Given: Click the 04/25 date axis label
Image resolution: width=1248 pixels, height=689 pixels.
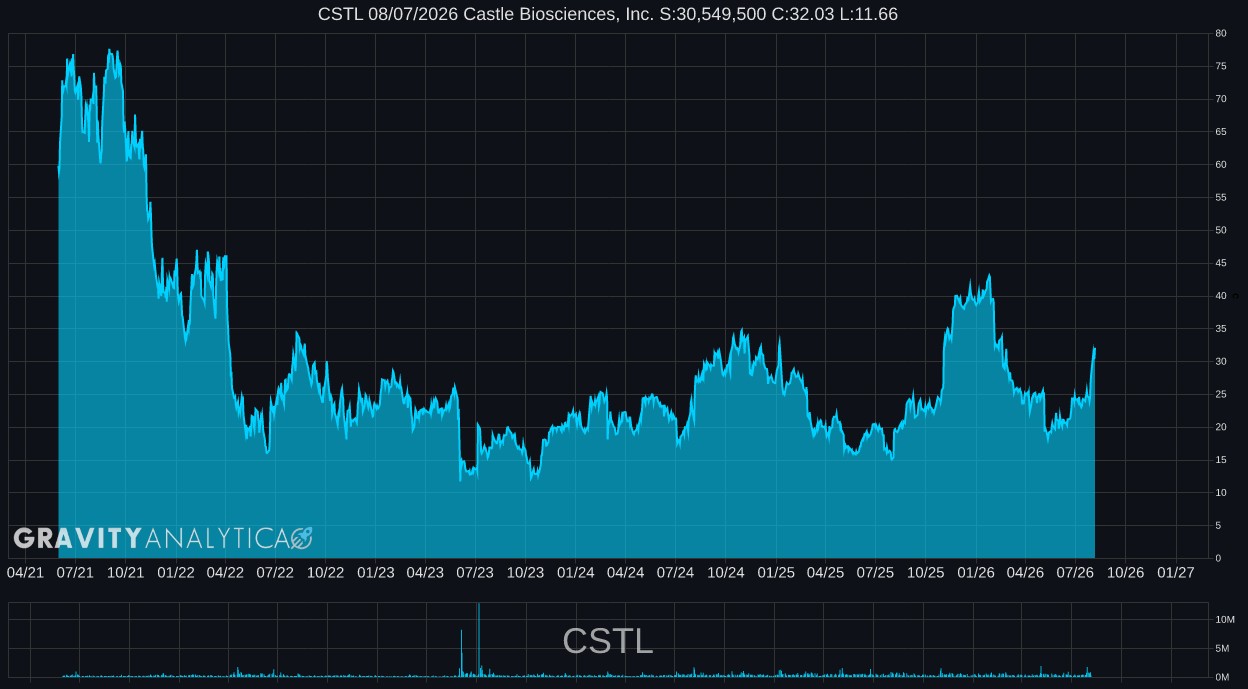Looking at the screenshot, I should coord(825,573).
